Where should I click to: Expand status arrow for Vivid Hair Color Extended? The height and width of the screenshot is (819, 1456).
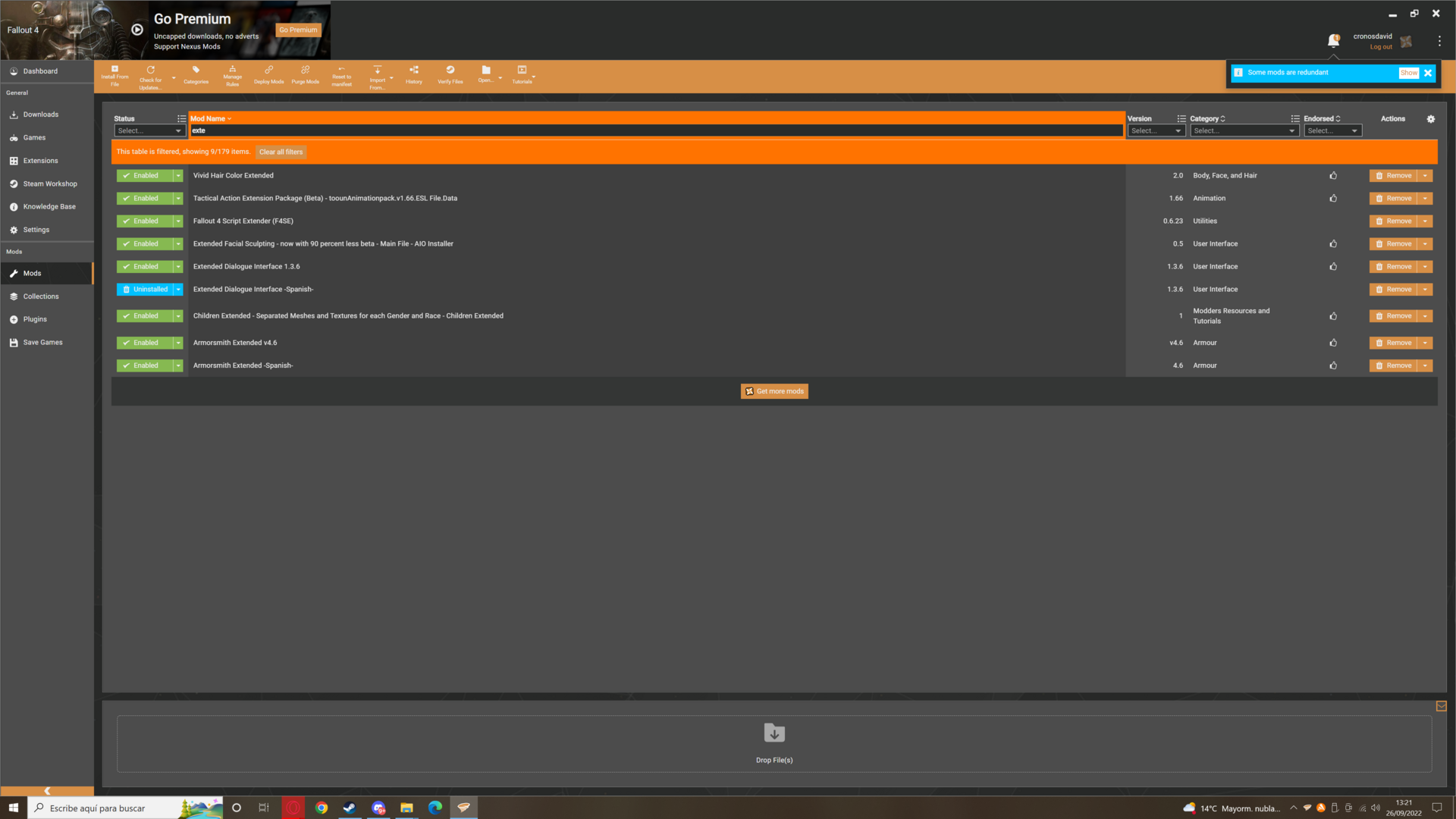coord(178,175)
